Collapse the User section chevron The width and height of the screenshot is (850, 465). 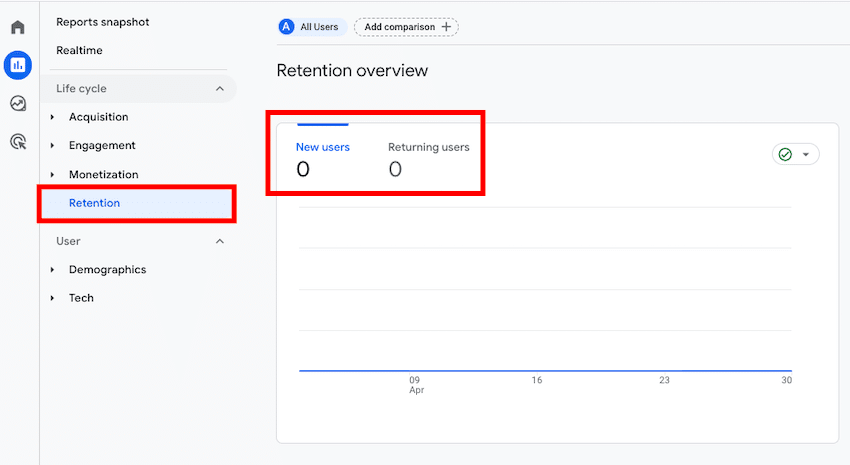click(220, 241)
